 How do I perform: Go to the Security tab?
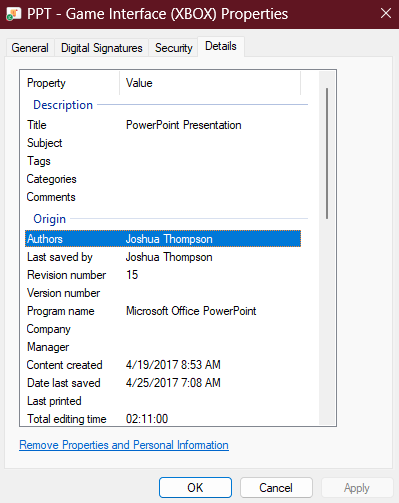(x=173, y=48)
